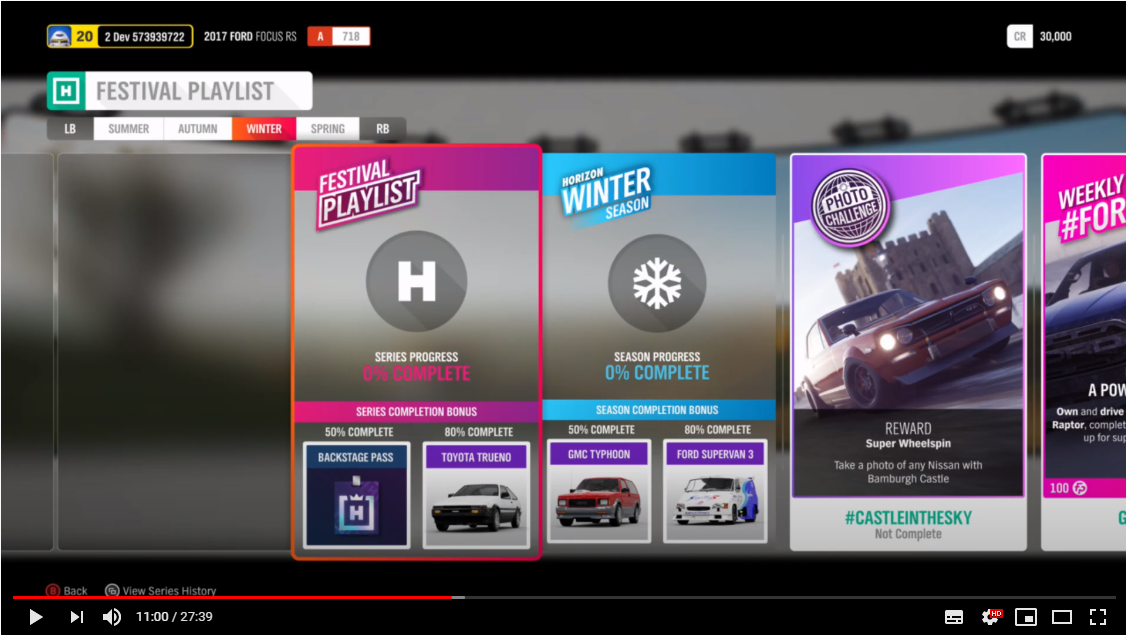Click the Not Complete status text
Viewport: 1126px width, 635px height.
pyautogui.click(x=908, y=534)
